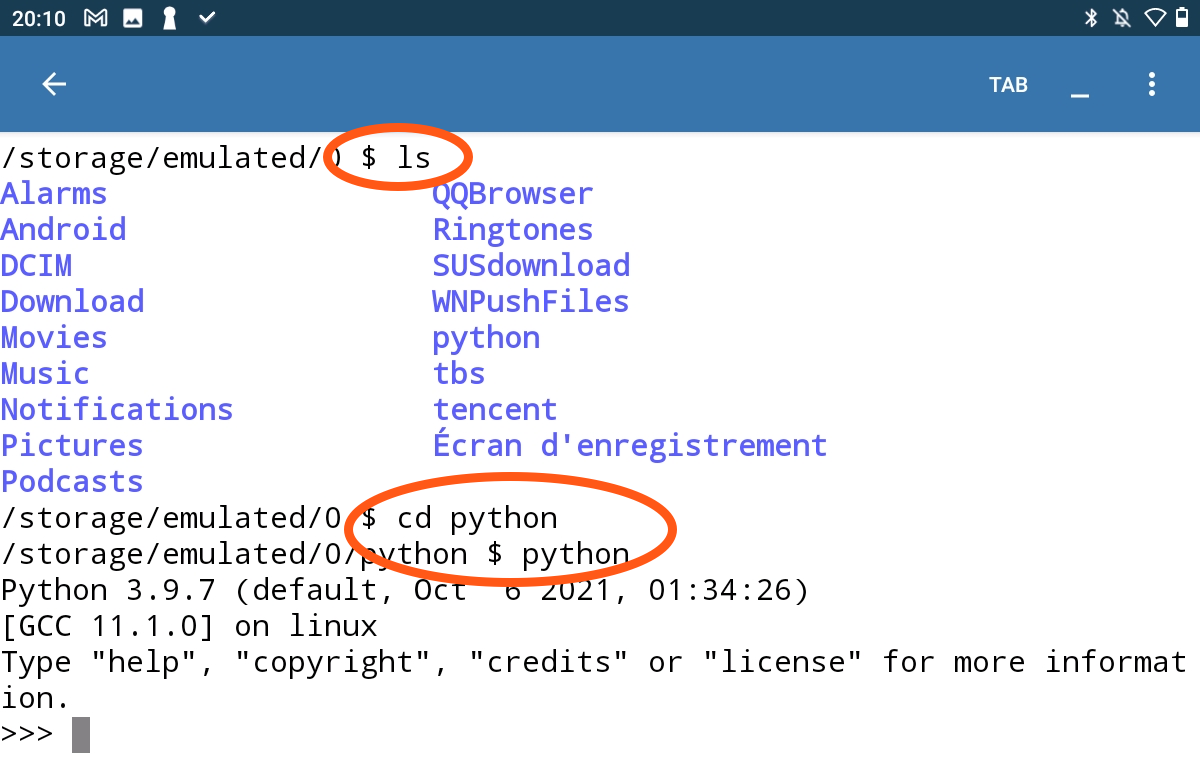Tap the image notification icon in status bar
The image size is (1200, 770).
tap(133, 18)
